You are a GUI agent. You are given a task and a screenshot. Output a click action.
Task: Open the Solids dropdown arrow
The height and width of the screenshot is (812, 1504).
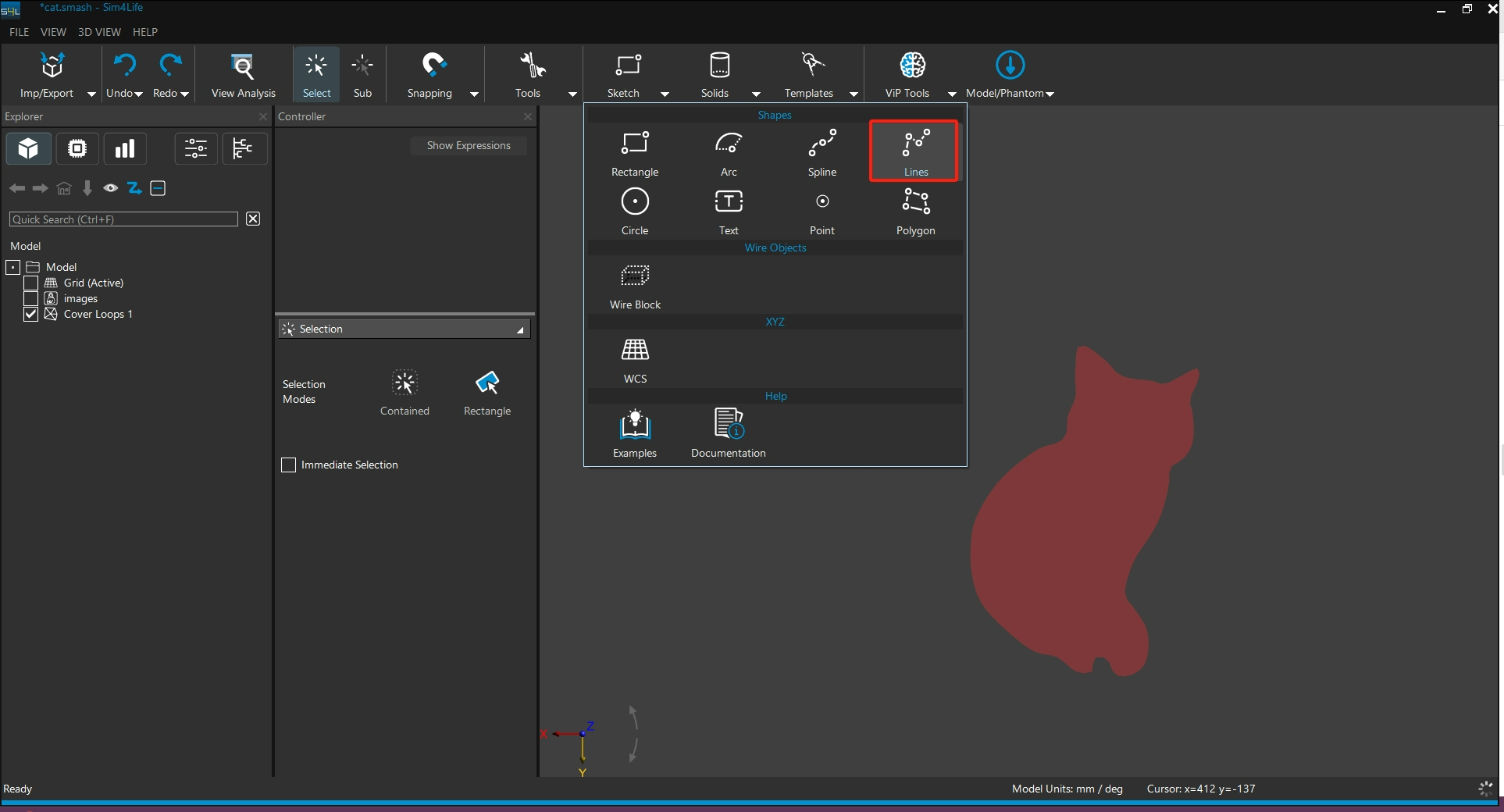point(755,94)
